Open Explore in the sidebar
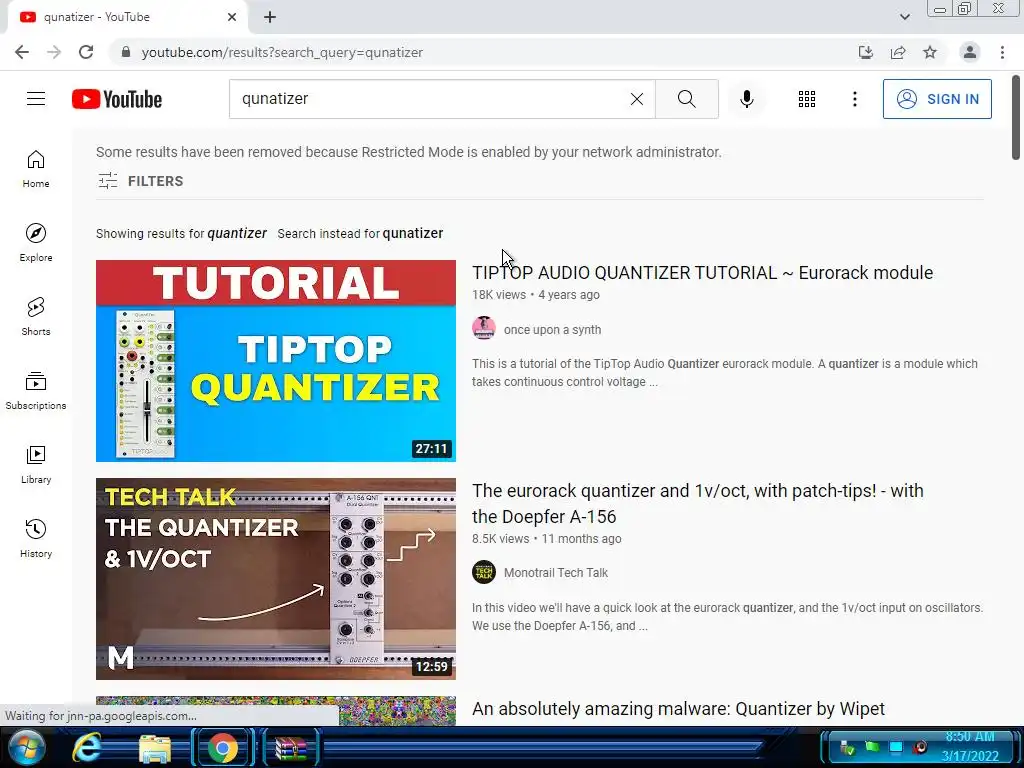The width and height of the screenshot is (1024, 768). click(36, 243)
